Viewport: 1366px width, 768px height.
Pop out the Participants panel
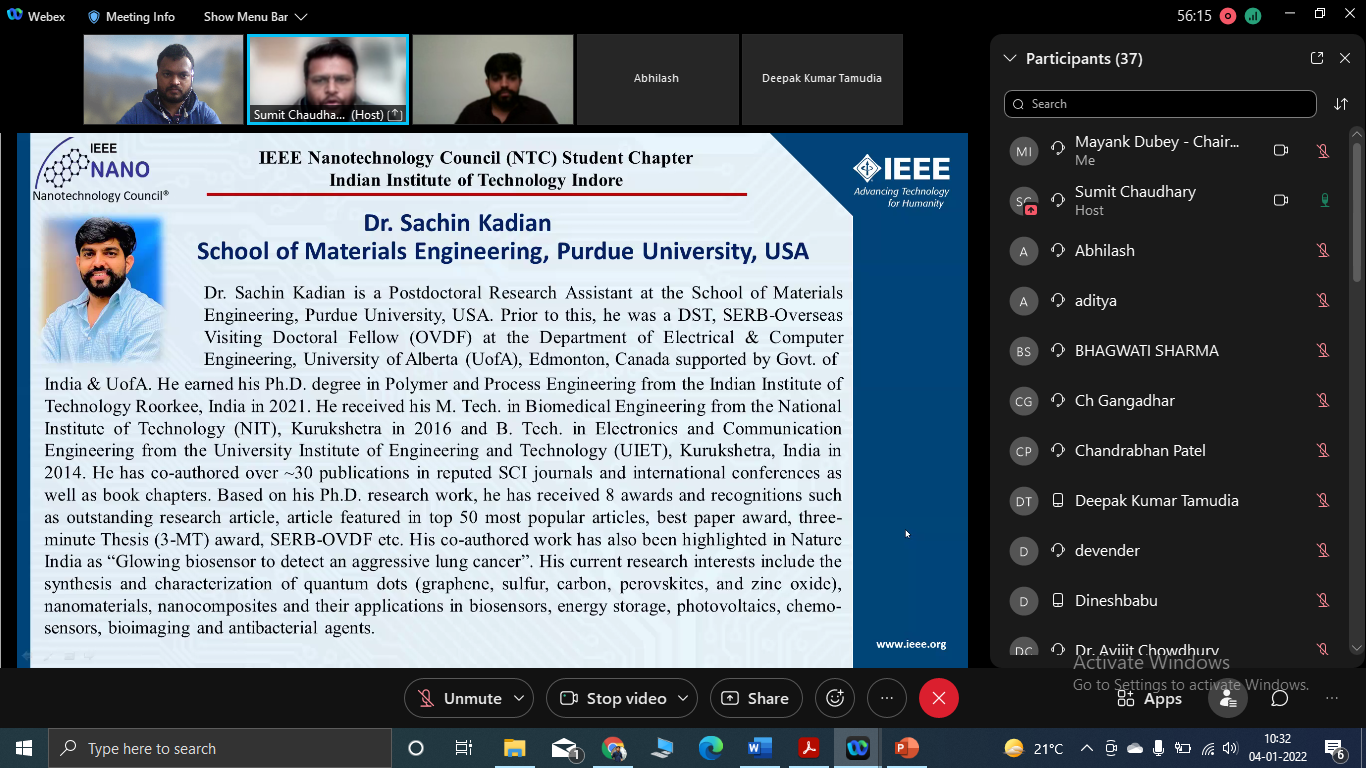pyautogui.click(x=1317, y=58)
